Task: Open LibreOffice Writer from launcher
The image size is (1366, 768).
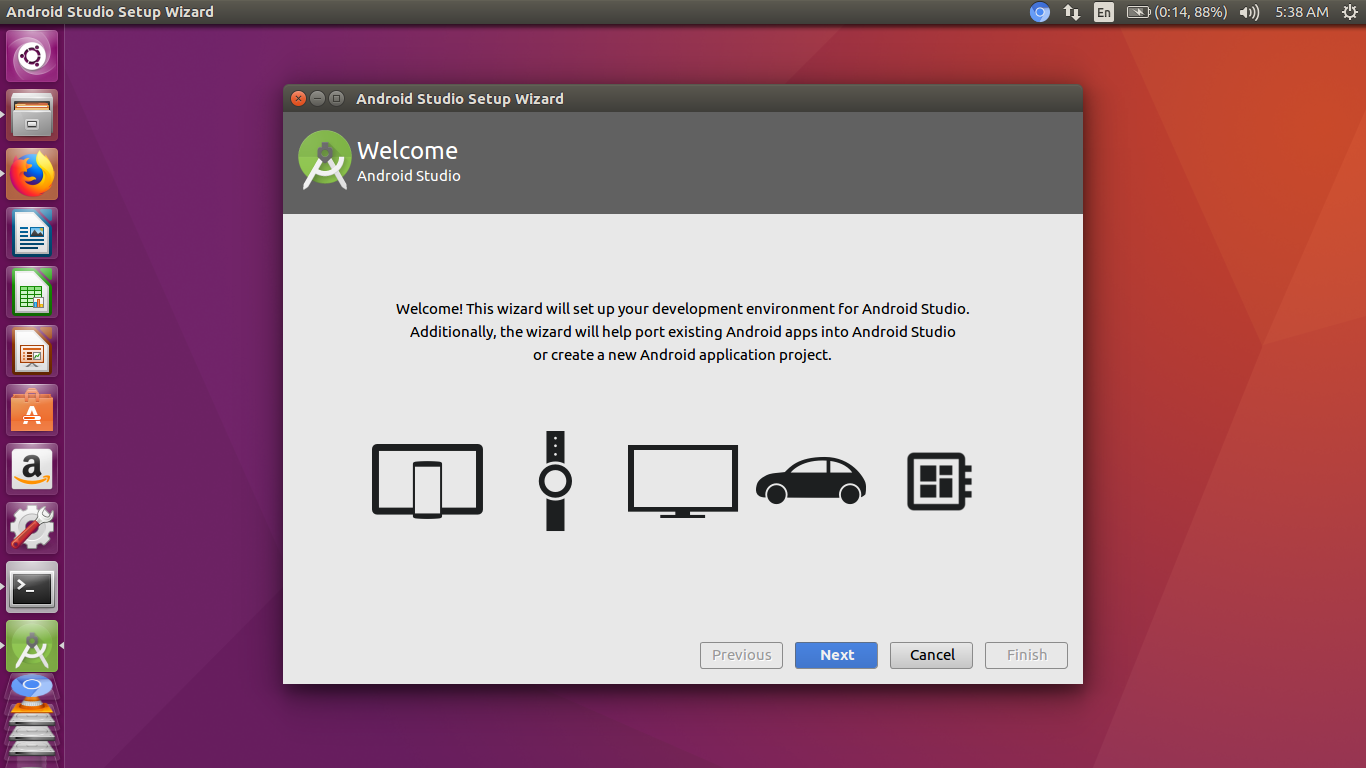Action: pos(32,233)
